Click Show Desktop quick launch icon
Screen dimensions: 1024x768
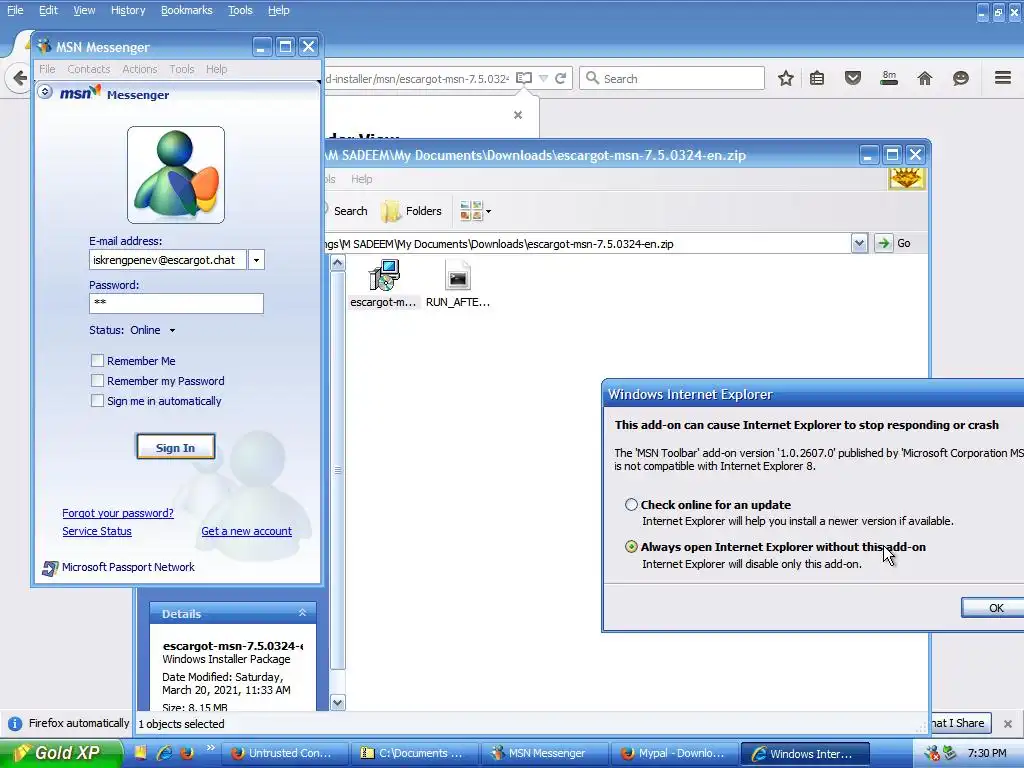pyautogui.click(x=140, y=753)
